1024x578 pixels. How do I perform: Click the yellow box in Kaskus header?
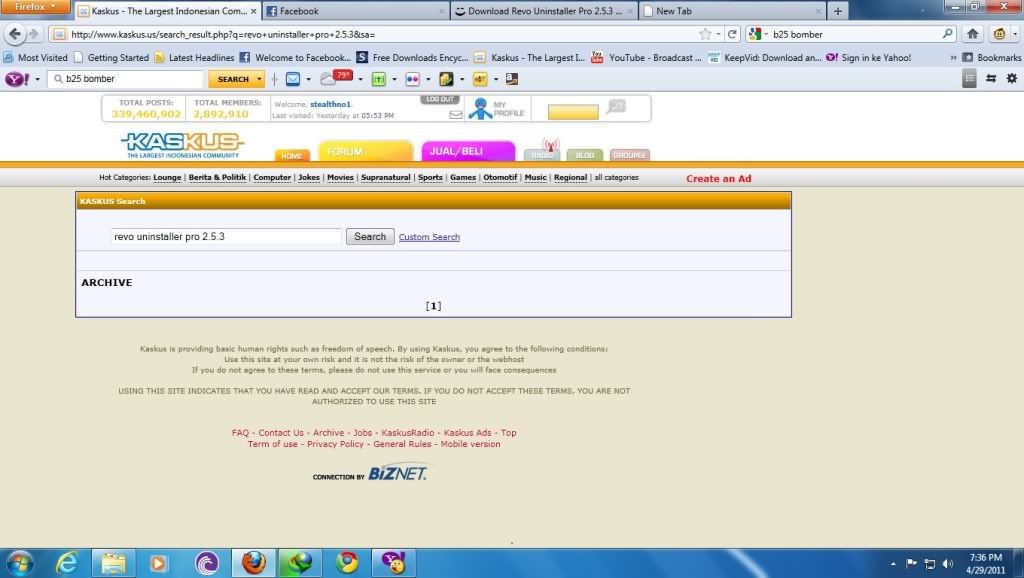(573, 112)
